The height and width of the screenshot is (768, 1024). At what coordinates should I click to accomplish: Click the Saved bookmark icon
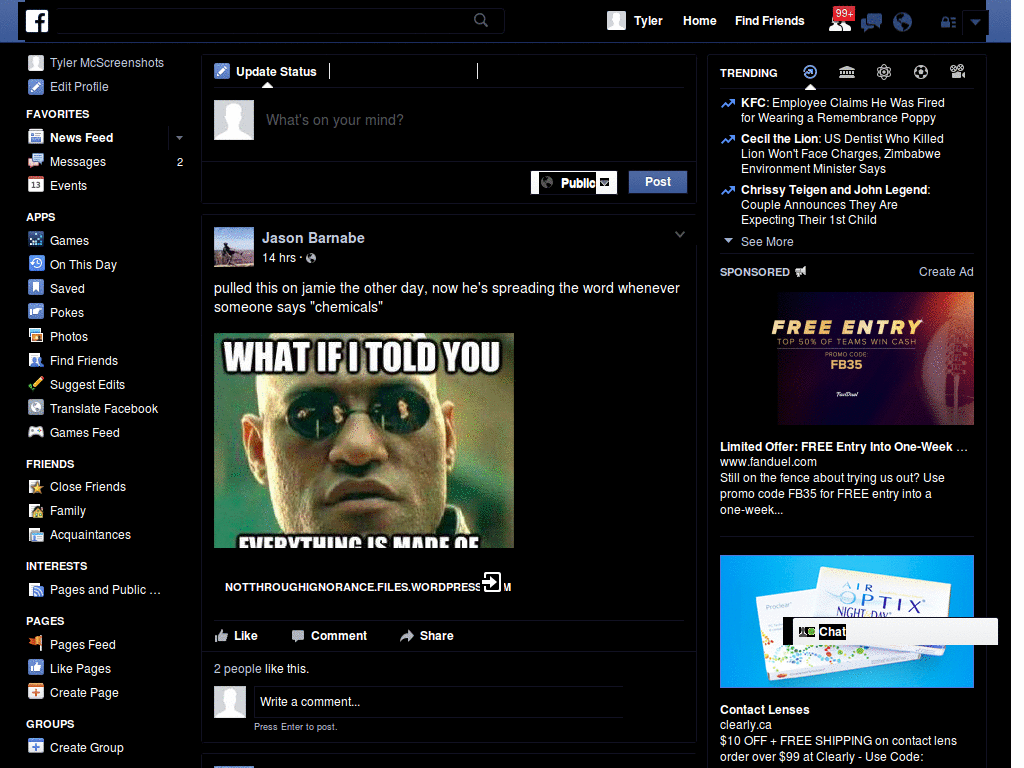point(36,288)
